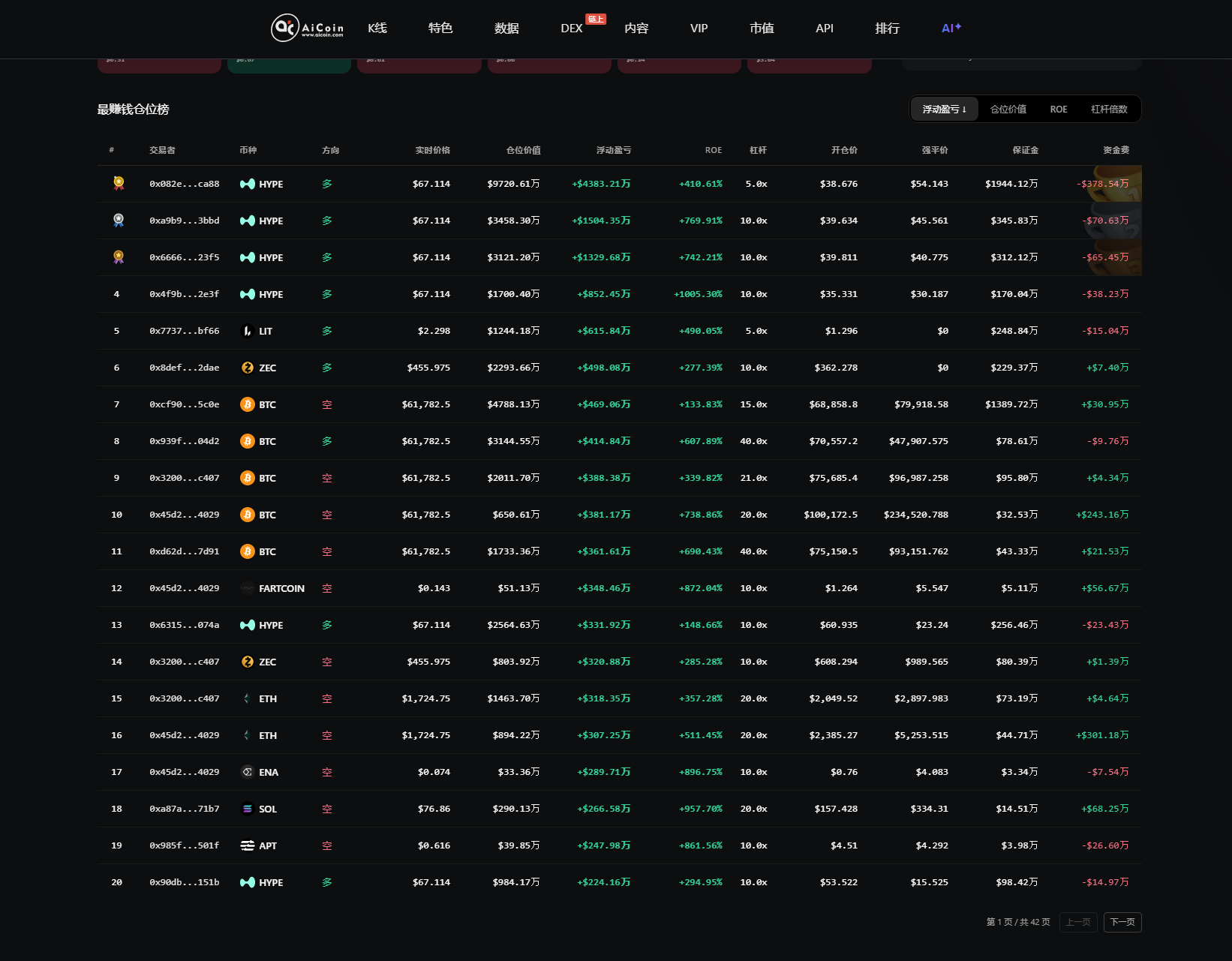
Task: Open trader address 0x90db...151b
Action: [x=185, y=882]
